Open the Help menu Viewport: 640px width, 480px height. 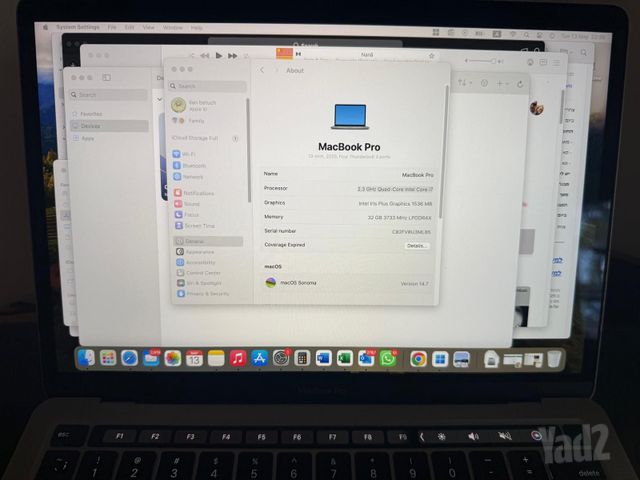(x=197, y=28)
